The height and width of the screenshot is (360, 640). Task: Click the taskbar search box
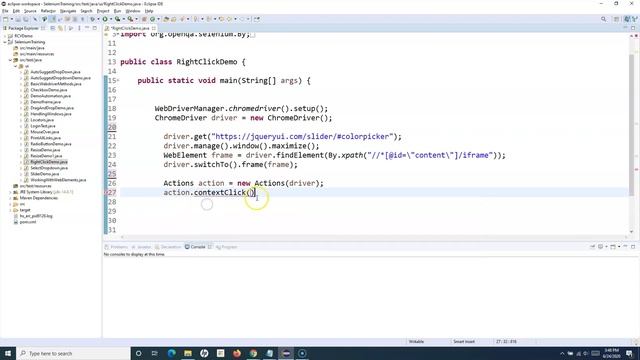[73, 353]
